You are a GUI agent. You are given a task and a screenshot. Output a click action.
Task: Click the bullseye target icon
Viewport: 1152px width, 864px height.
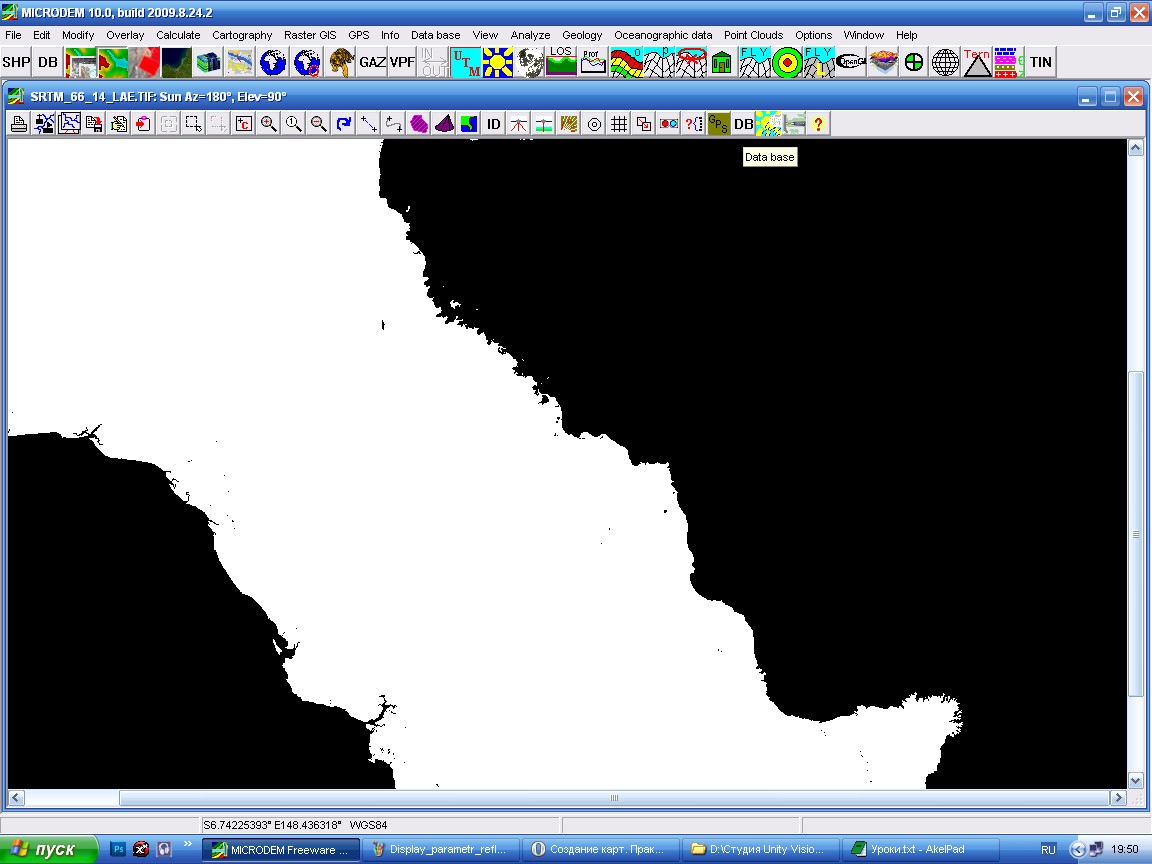click(x=787, y=62)
